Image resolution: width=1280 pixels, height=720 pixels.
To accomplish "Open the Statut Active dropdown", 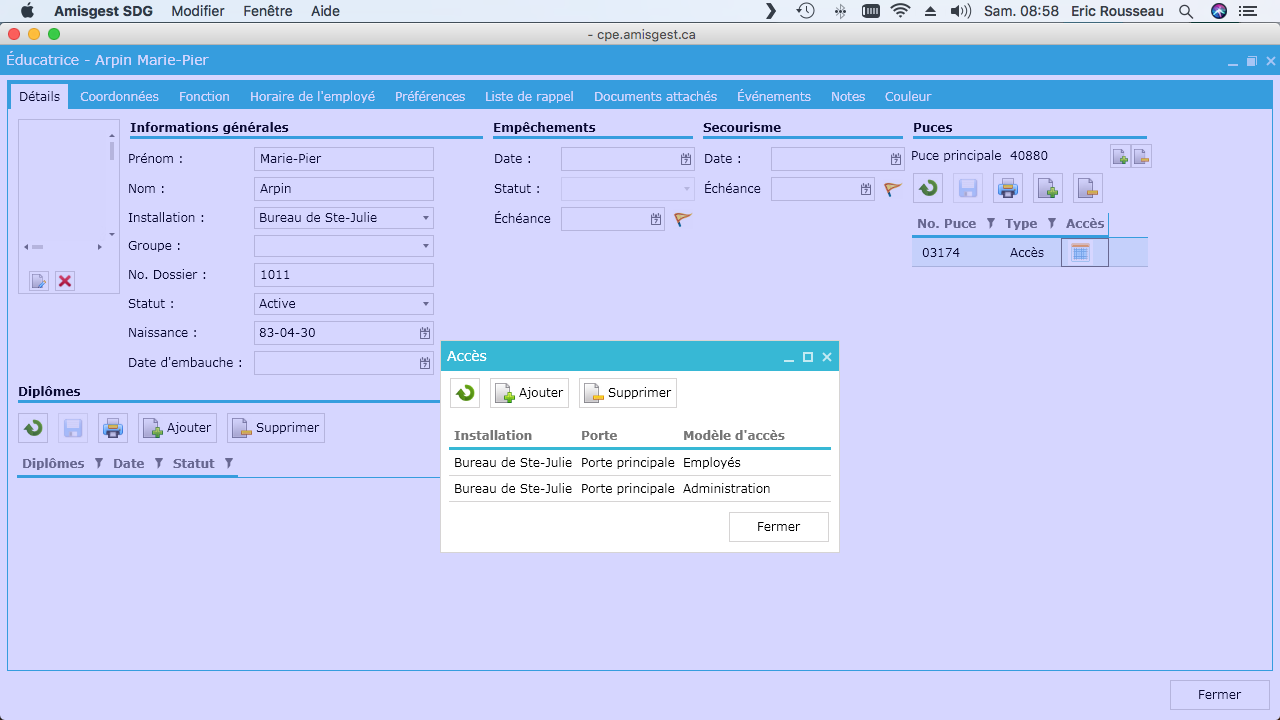I will coord(426,304).
